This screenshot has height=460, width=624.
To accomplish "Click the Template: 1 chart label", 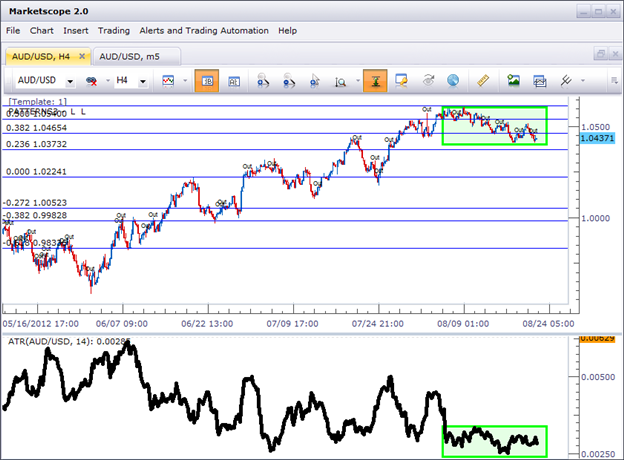I will 37,101.
